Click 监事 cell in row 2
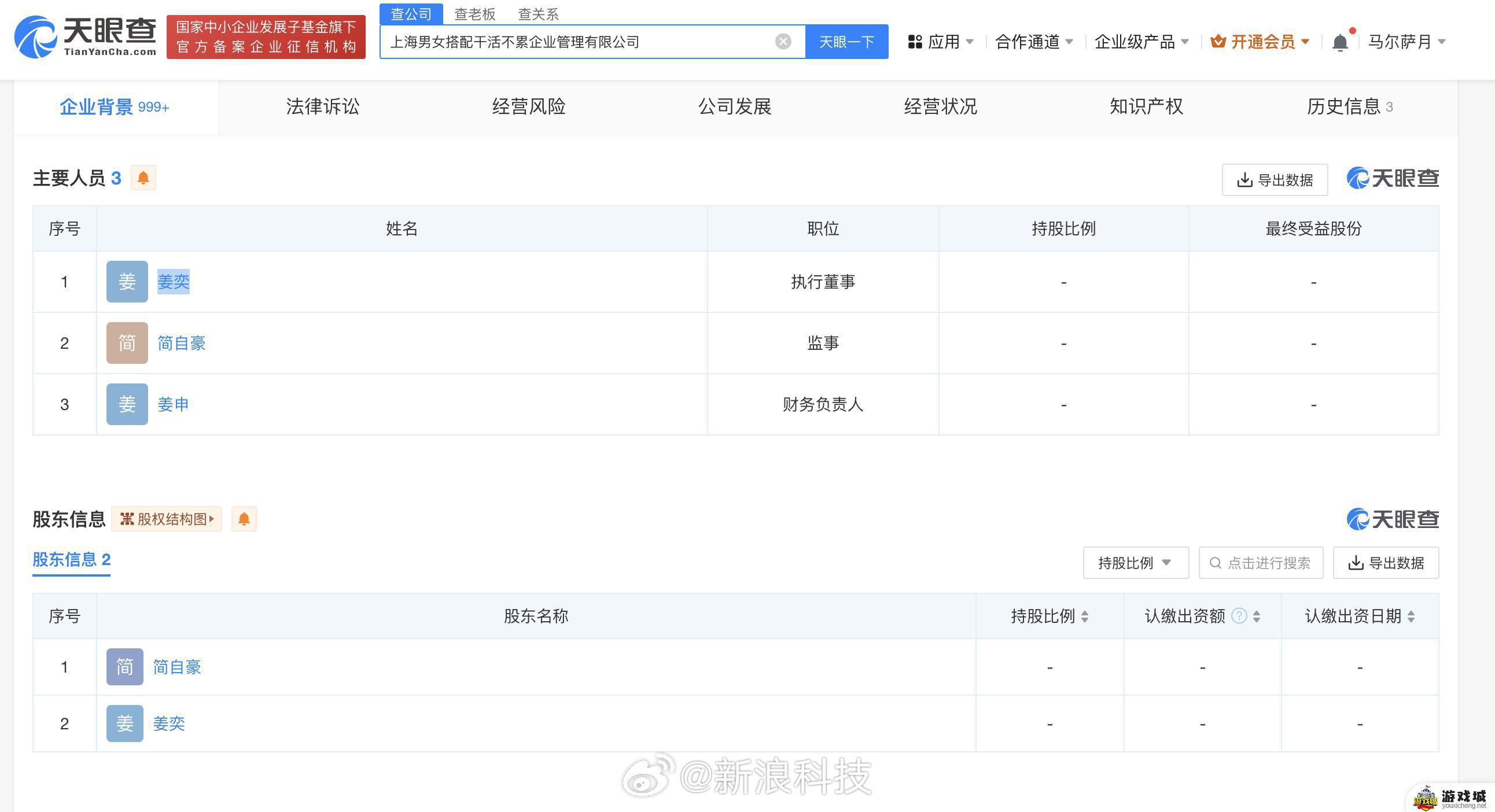This screenshot has height=812, width=1495. click(x=823, y=344)
